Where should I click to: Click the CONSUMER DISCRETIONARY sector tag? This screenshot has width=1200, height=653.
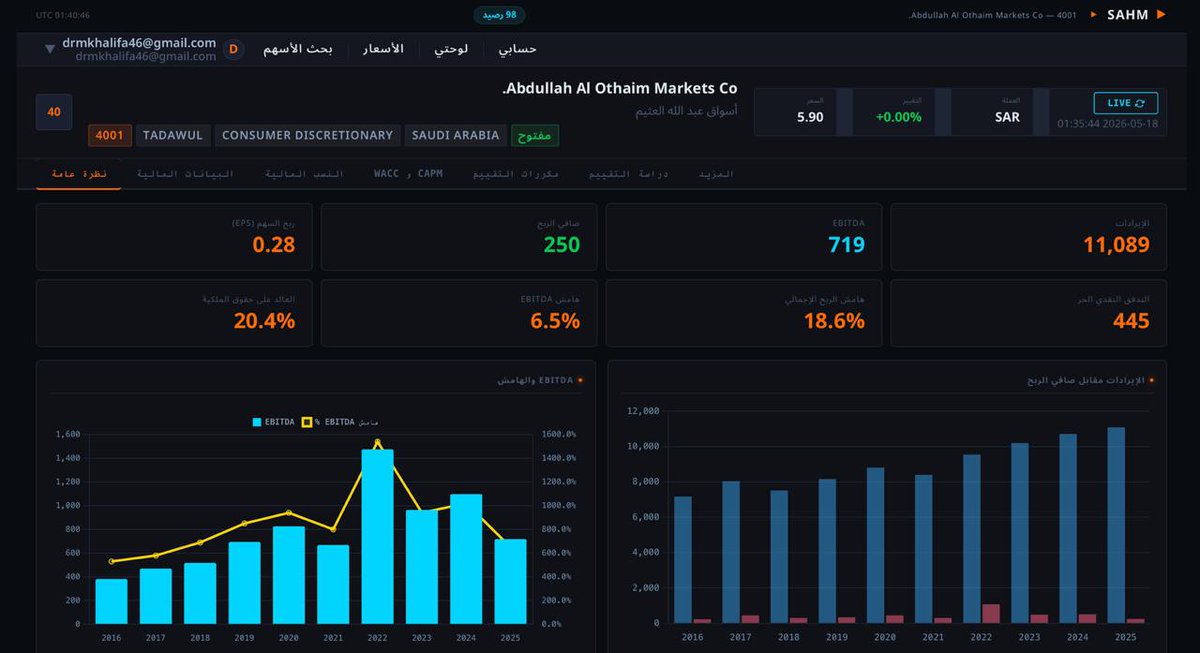307,135
